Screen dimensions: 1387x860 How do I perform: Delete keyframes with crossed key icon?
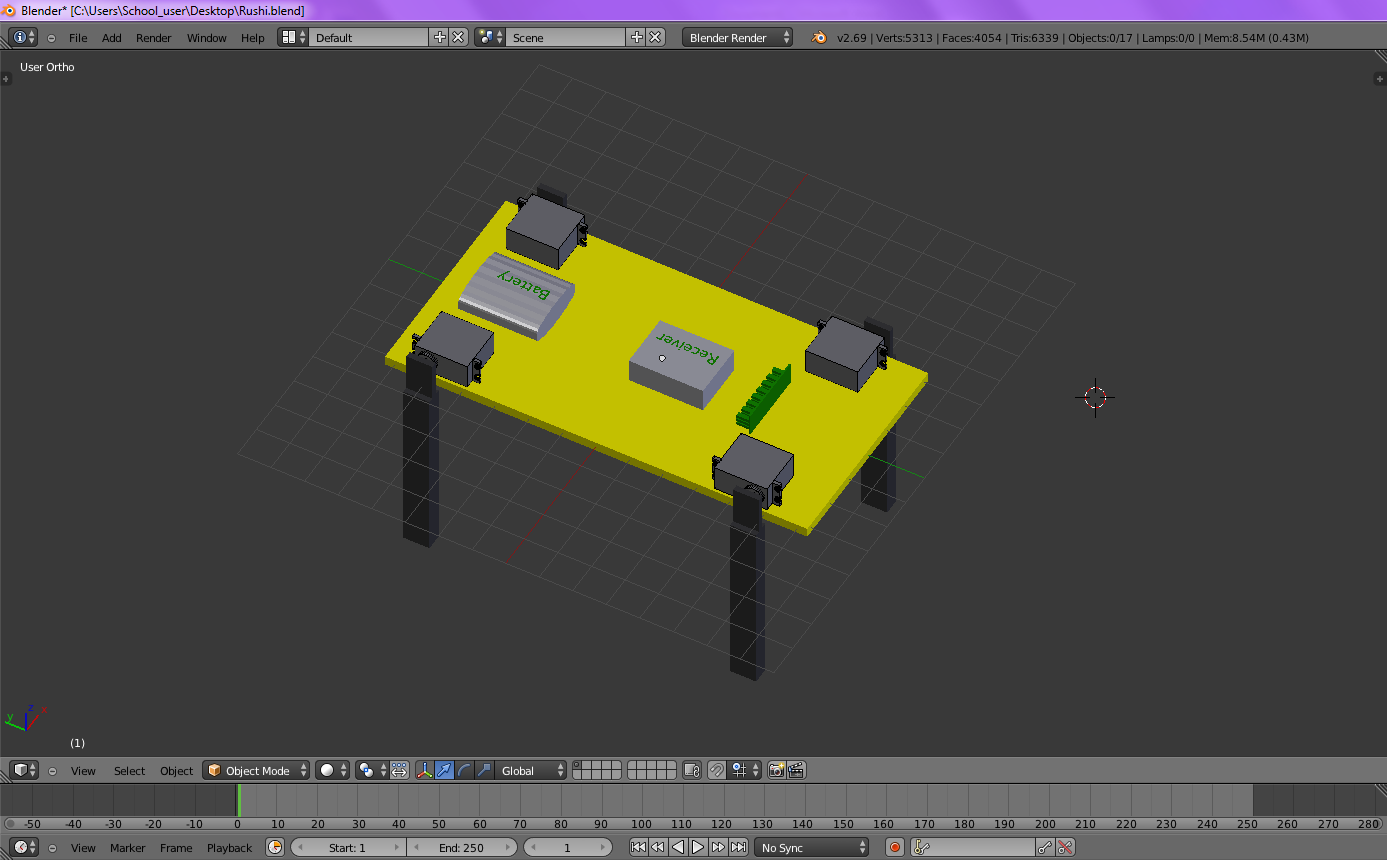coord(1065,847)
